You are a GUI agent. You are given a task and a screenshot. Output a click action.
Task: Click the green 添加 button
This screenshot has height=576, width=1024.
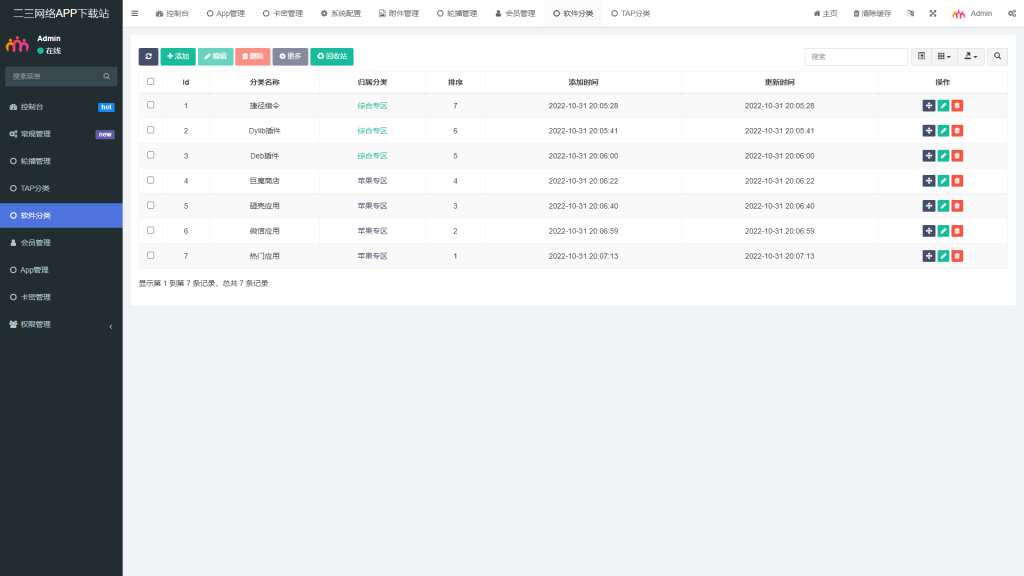coord(178,57)
